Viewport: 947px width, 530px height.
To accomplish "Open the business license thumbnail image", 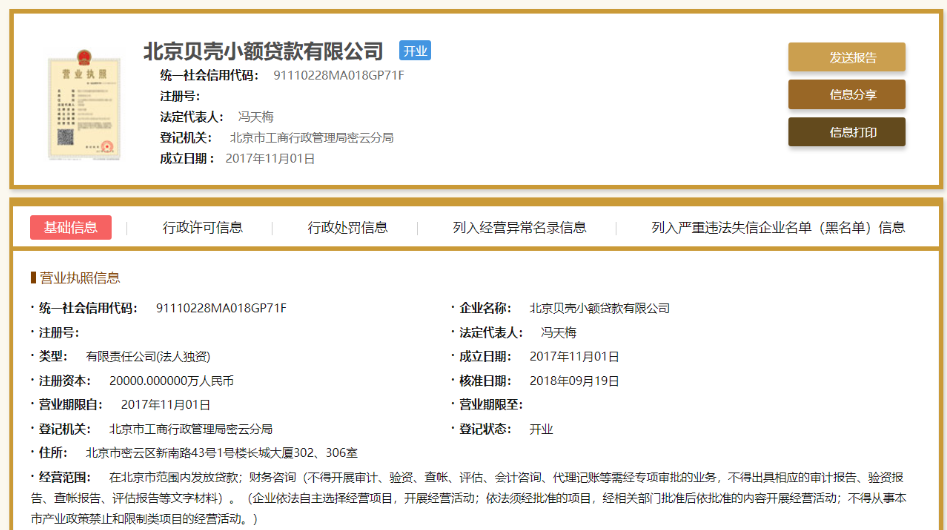I will pyautogui.click(x=84, y=105).
